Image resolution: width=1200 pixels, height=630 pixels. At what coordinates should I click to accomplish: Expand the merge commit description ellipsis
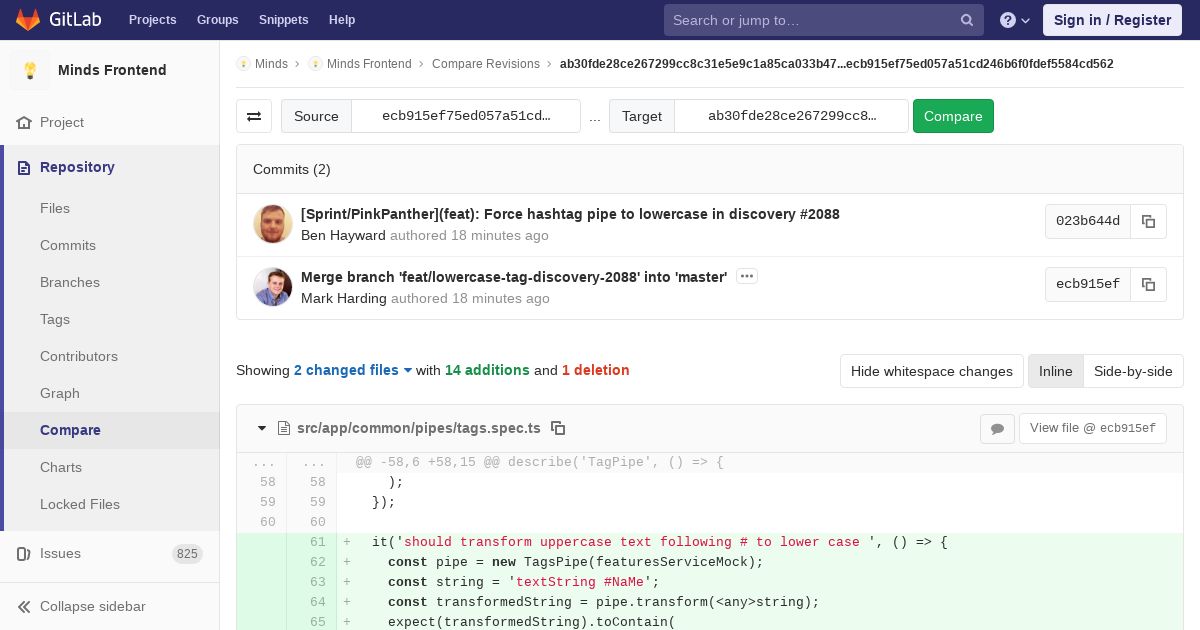pos(746,276)
